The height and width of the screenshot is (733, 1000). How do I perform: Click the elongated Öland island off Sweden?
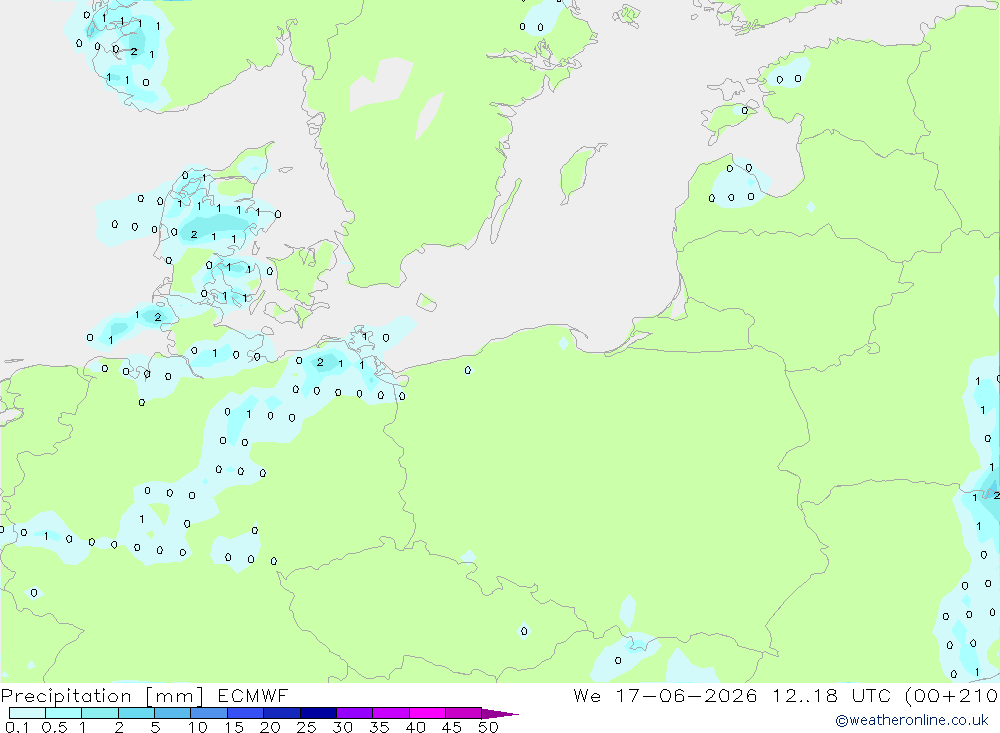coord(506,211)
